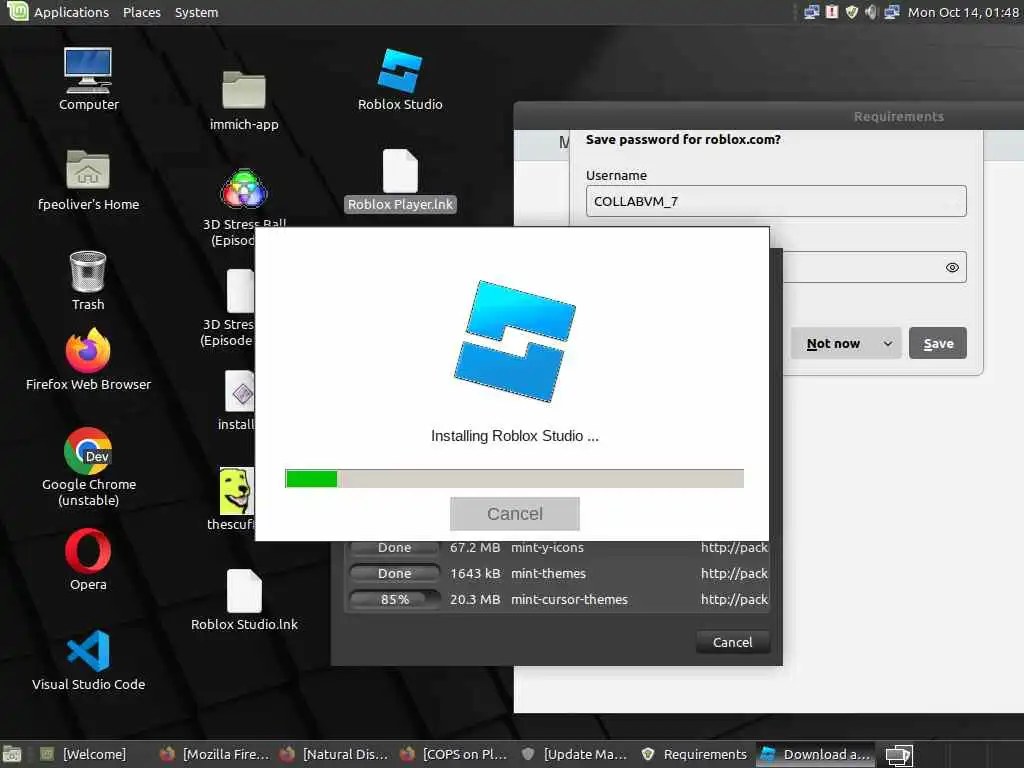This screenshot has height=768, width=1024.
Task: Cancel the Roblox Studio installation
Action: click(x=515, y=514)
